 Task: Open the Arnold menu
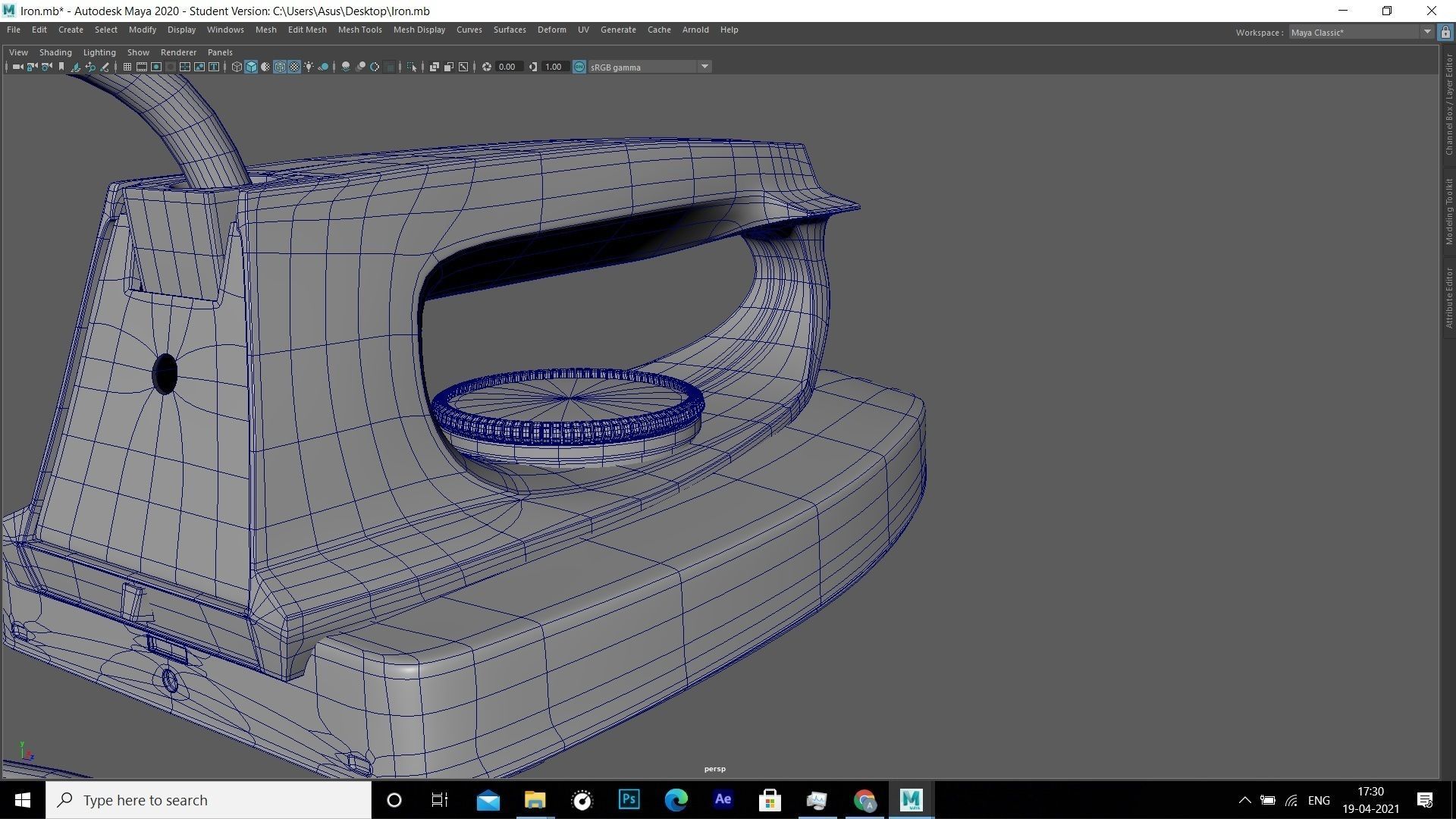[695, 30]
